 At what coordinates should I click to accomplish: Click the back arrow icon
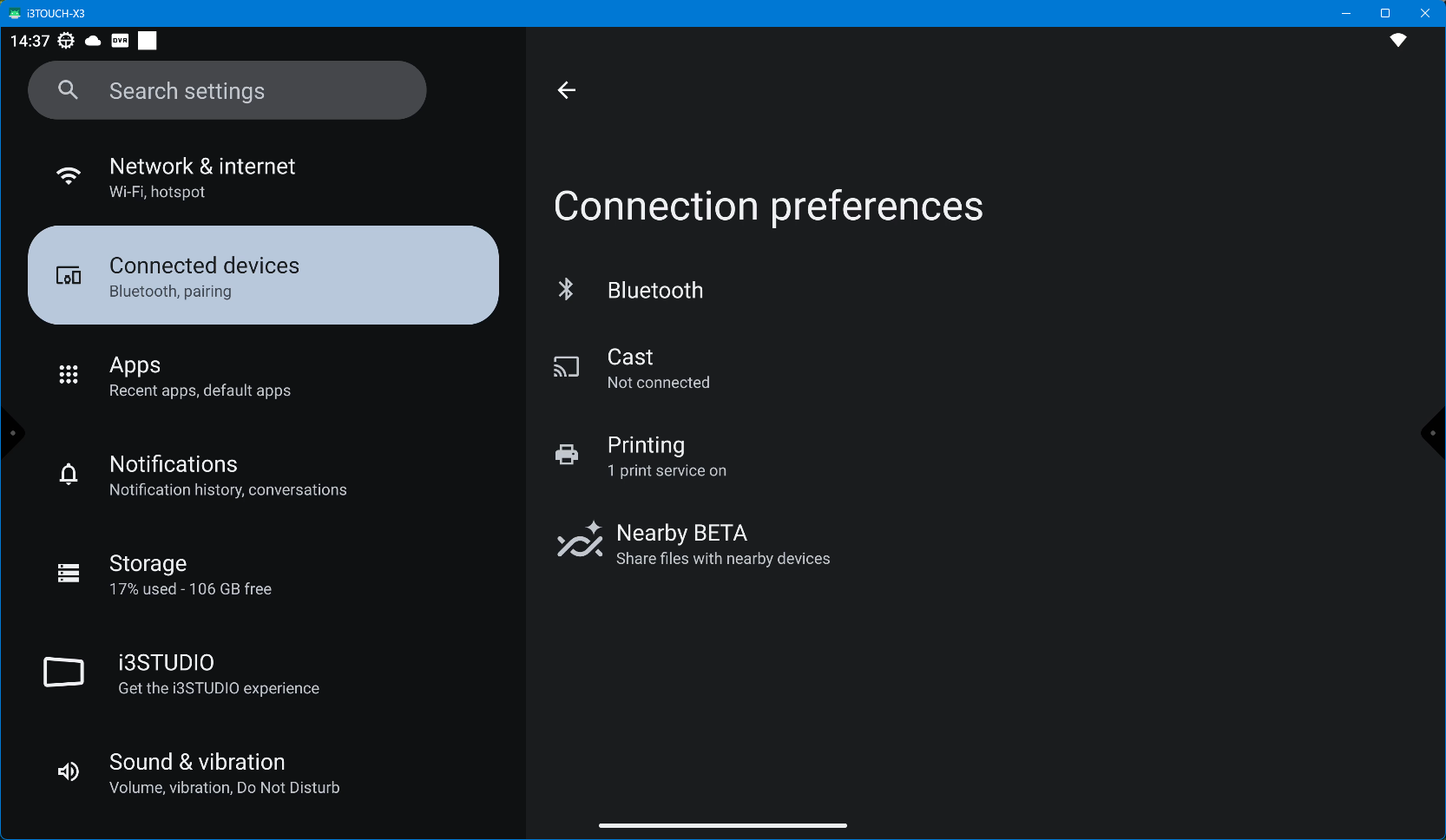pyautogui.click(x=566, y=90)
